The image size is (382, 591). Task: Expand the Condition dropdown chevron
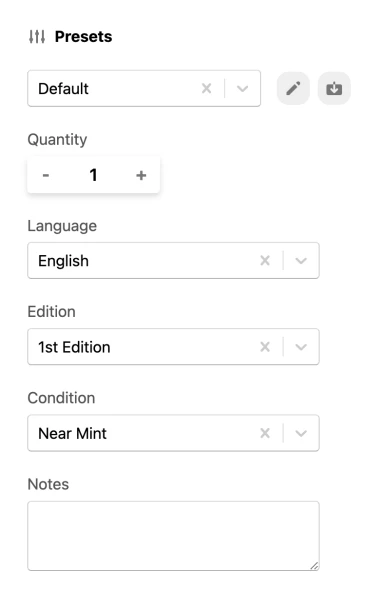(301, 433)
